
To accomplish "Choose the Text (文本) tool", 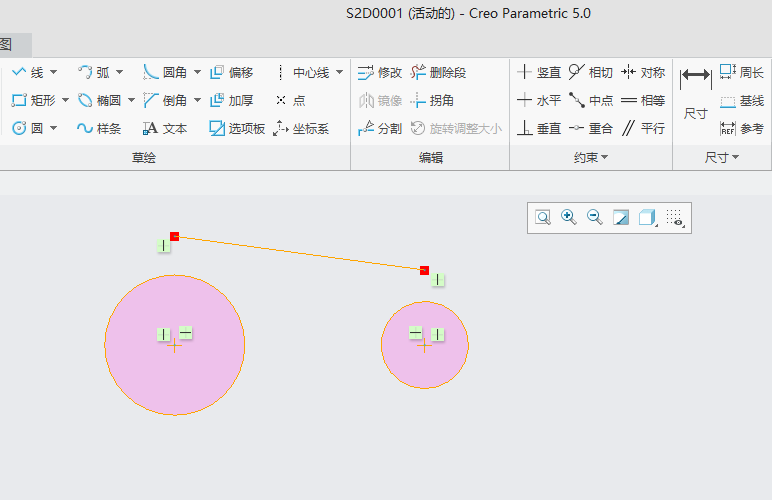I will point(165,128).
